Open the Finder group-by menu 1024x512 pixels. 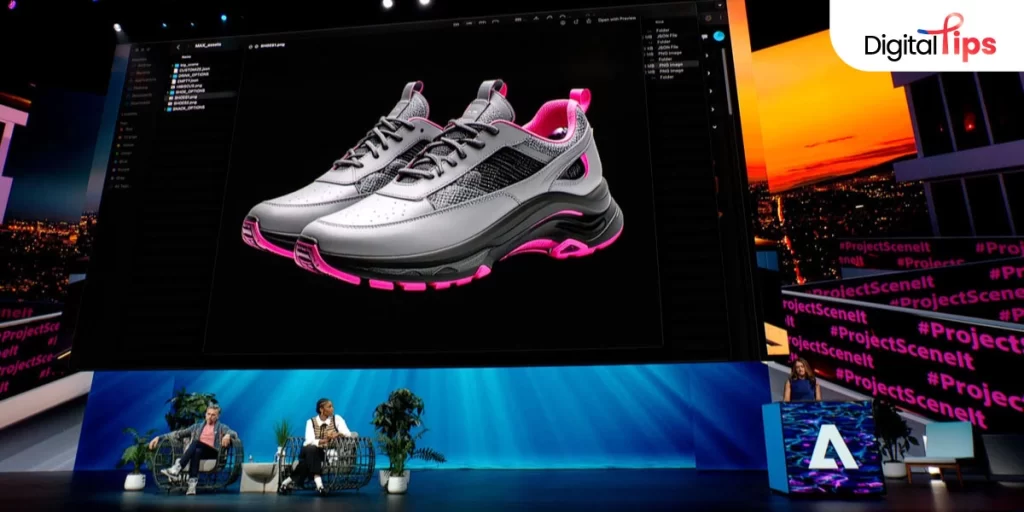tap(519, 20)
